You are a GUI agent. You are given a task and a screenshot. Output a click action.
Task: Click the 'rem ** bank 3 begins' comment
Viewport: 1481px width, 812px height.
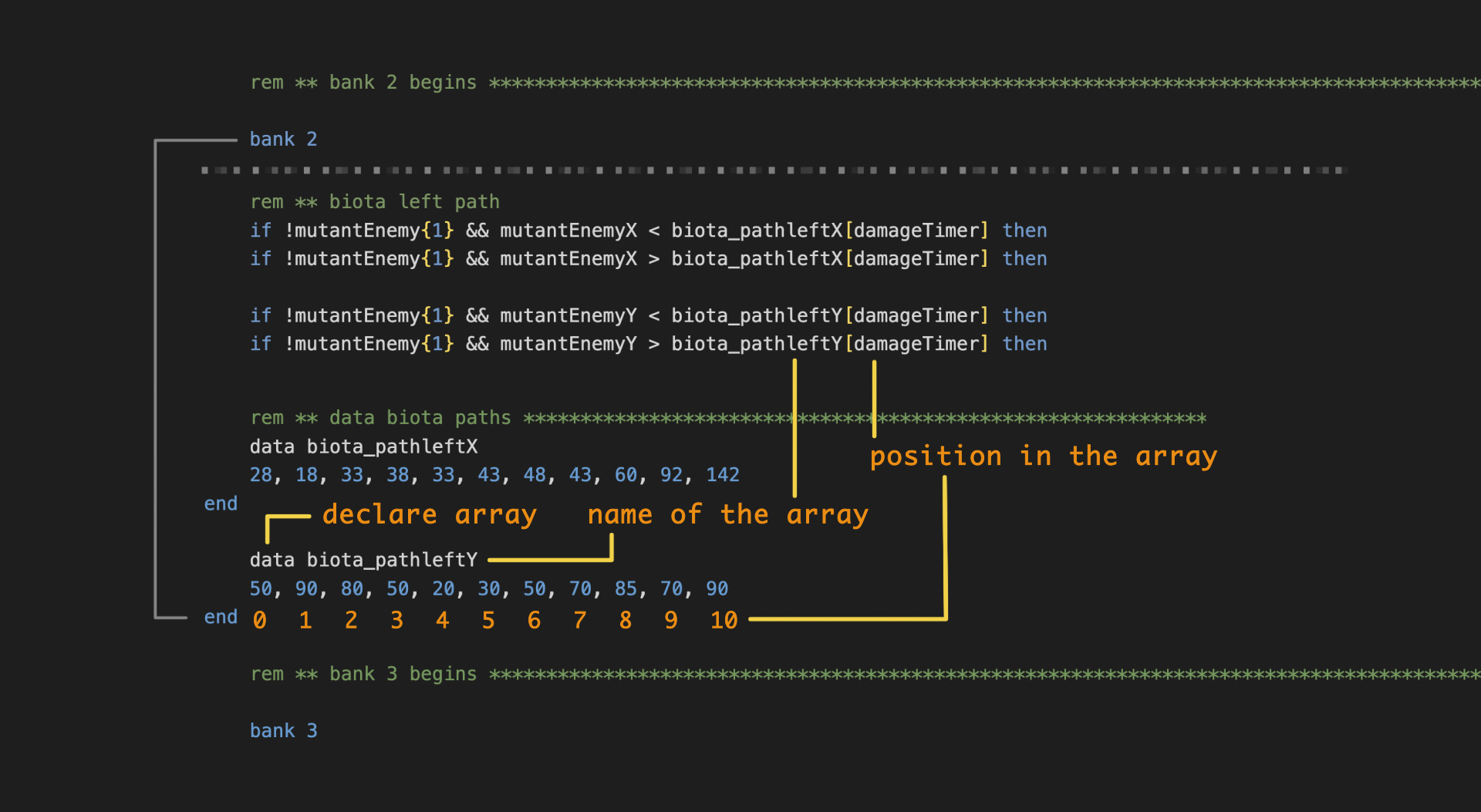tap(363, 673)
